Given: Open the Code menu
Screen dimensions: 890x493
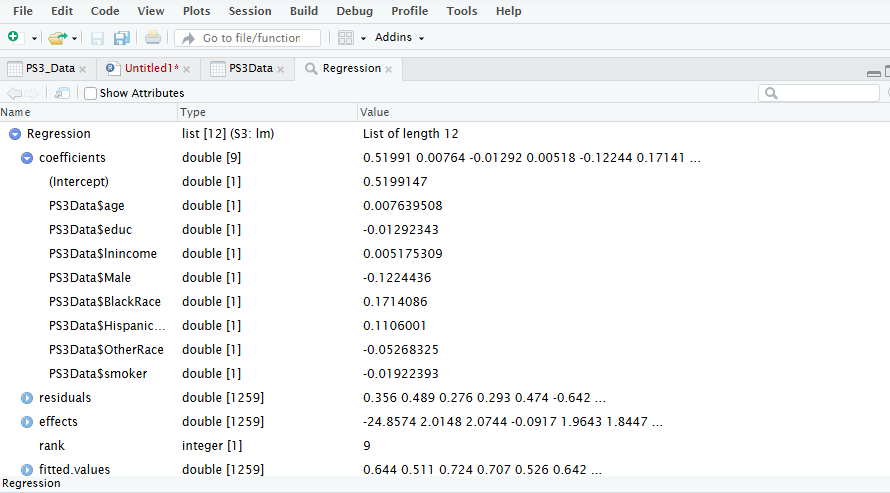Looking at the screenshot, I should [105, 11].
